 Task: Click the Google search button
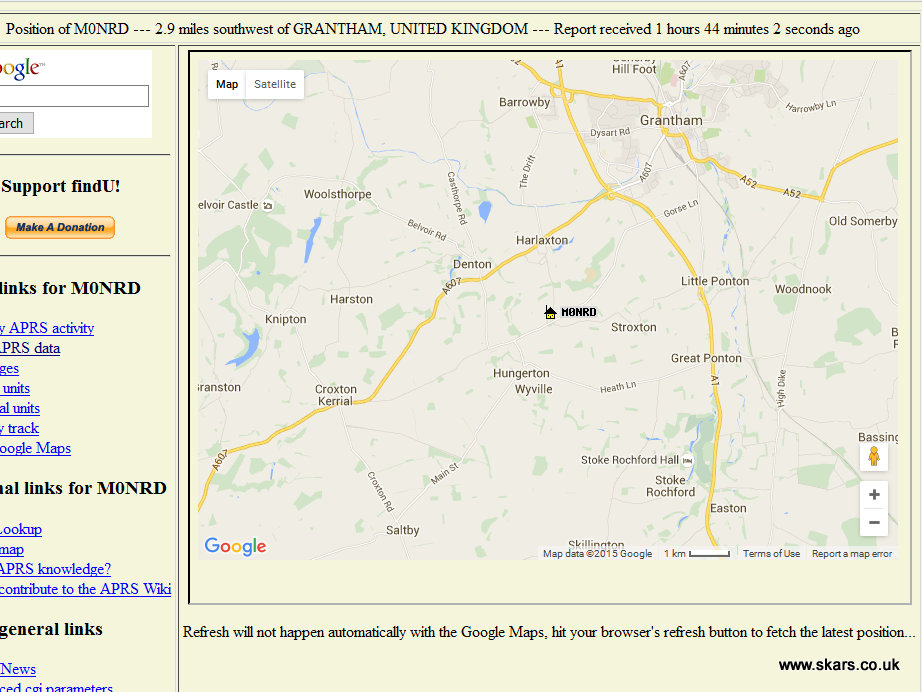tap(16, 123)
